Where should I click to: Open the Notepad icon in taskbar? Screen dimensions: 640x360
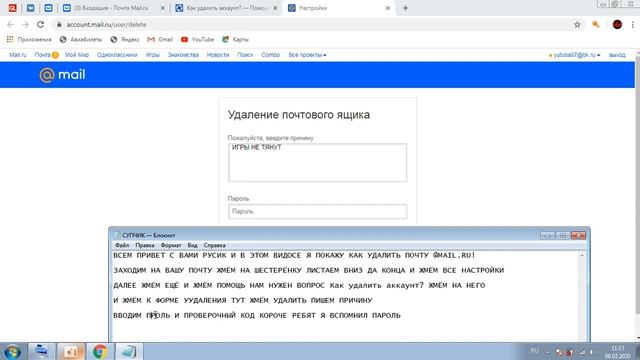pyautogui.click(x=129, y=351)
